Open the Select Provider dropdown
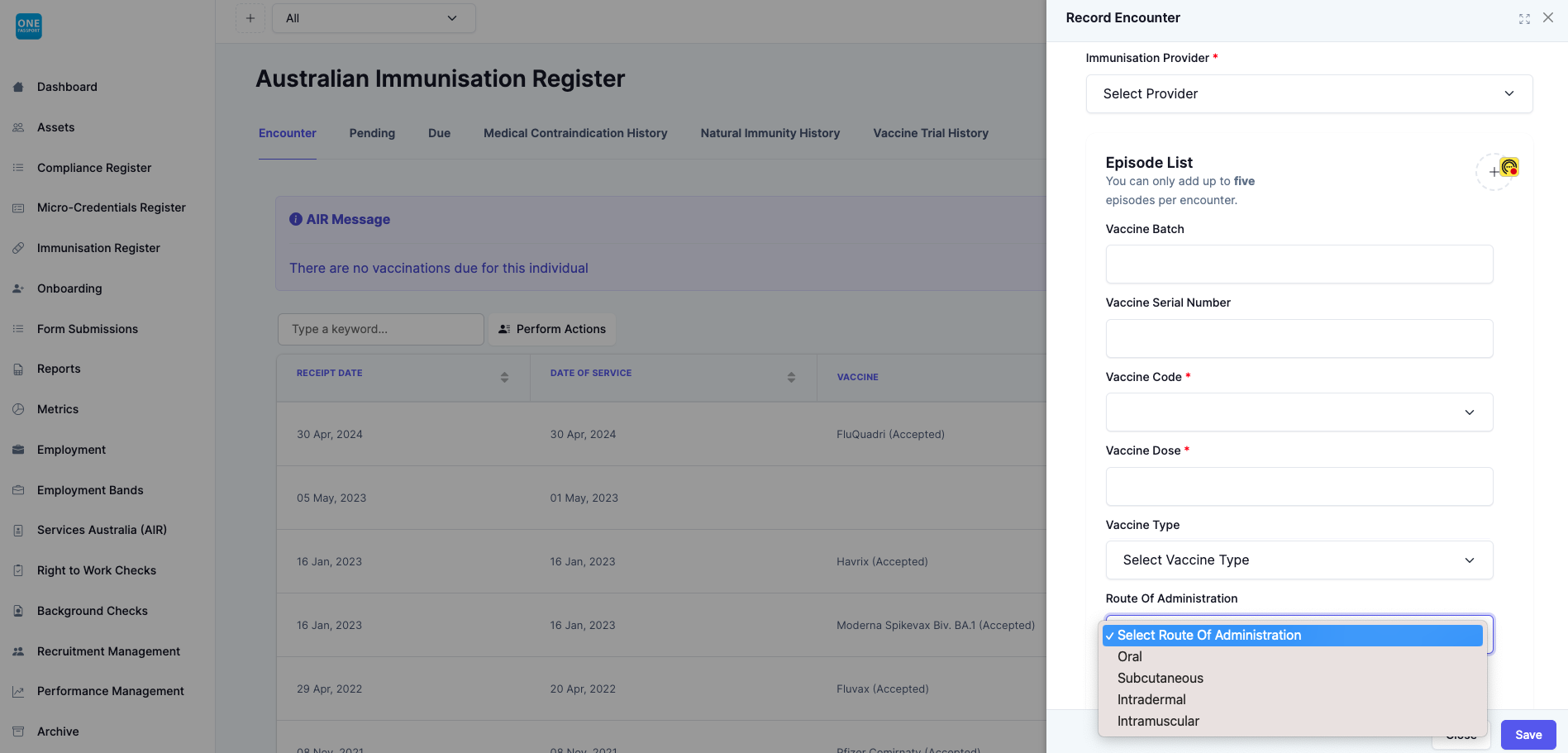Image resolution: width=1568 pixels, height=753 pixels. pos(1309,93)
